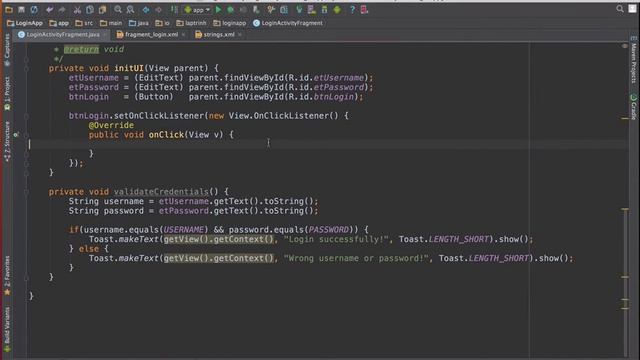Start Debug with the green bug icon
Screen dimensions: 640x360
point(231,9)
